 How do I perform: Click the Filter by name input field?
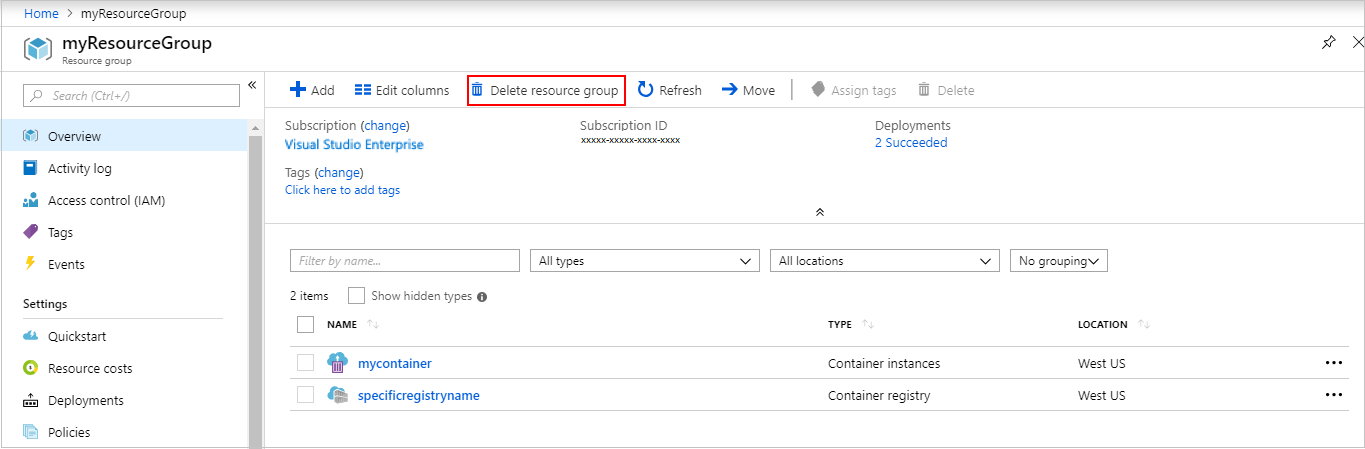404,261
